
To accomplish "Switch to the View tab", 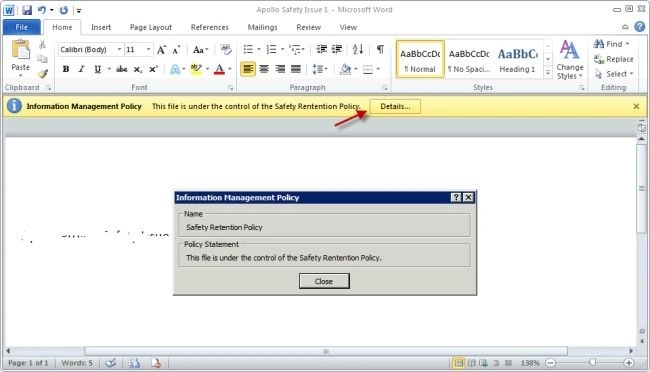I will (x=348, y=27).
